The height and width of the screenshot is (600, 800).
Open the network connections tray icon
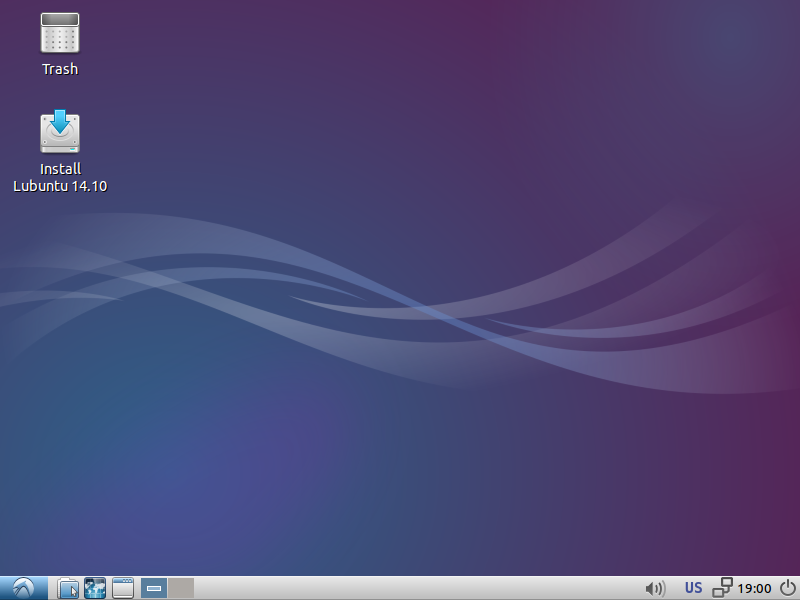pyautogui.click(x=722, y=588)
